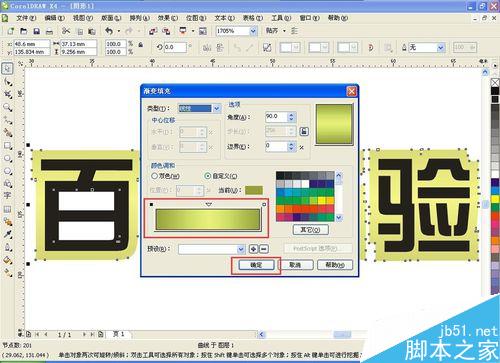
Task: Click the 其它 Others color button
Action: coord(310,229)
